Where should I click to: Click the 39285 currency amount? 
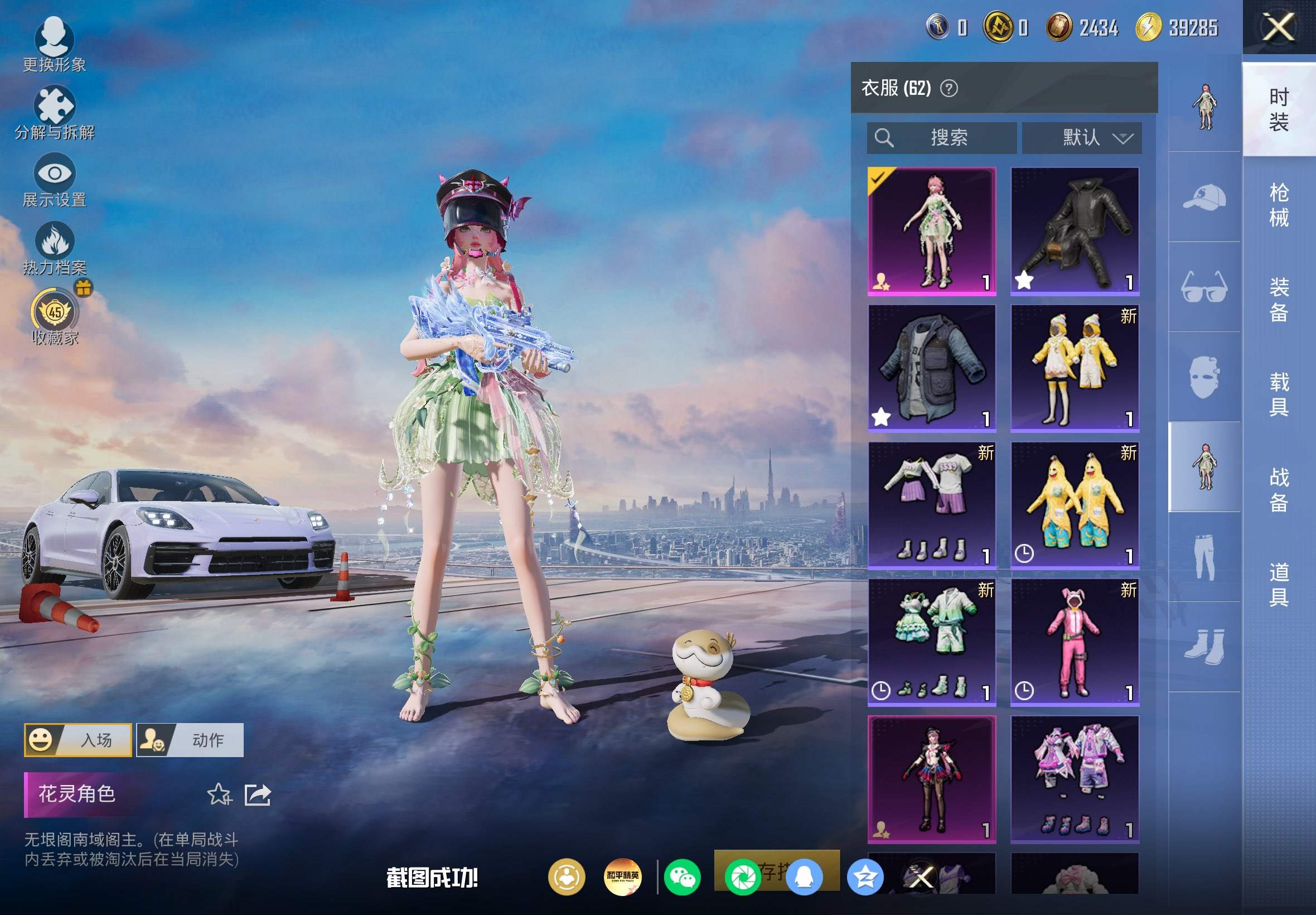point(1193,27)
